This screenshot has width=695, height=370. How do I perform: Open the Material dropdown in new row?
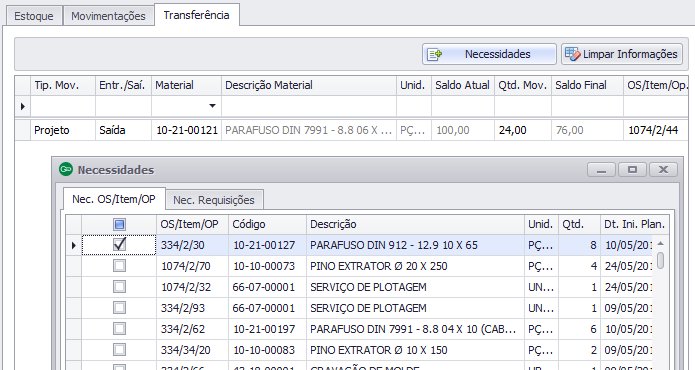pyautogui.click(x=212, y=106)
